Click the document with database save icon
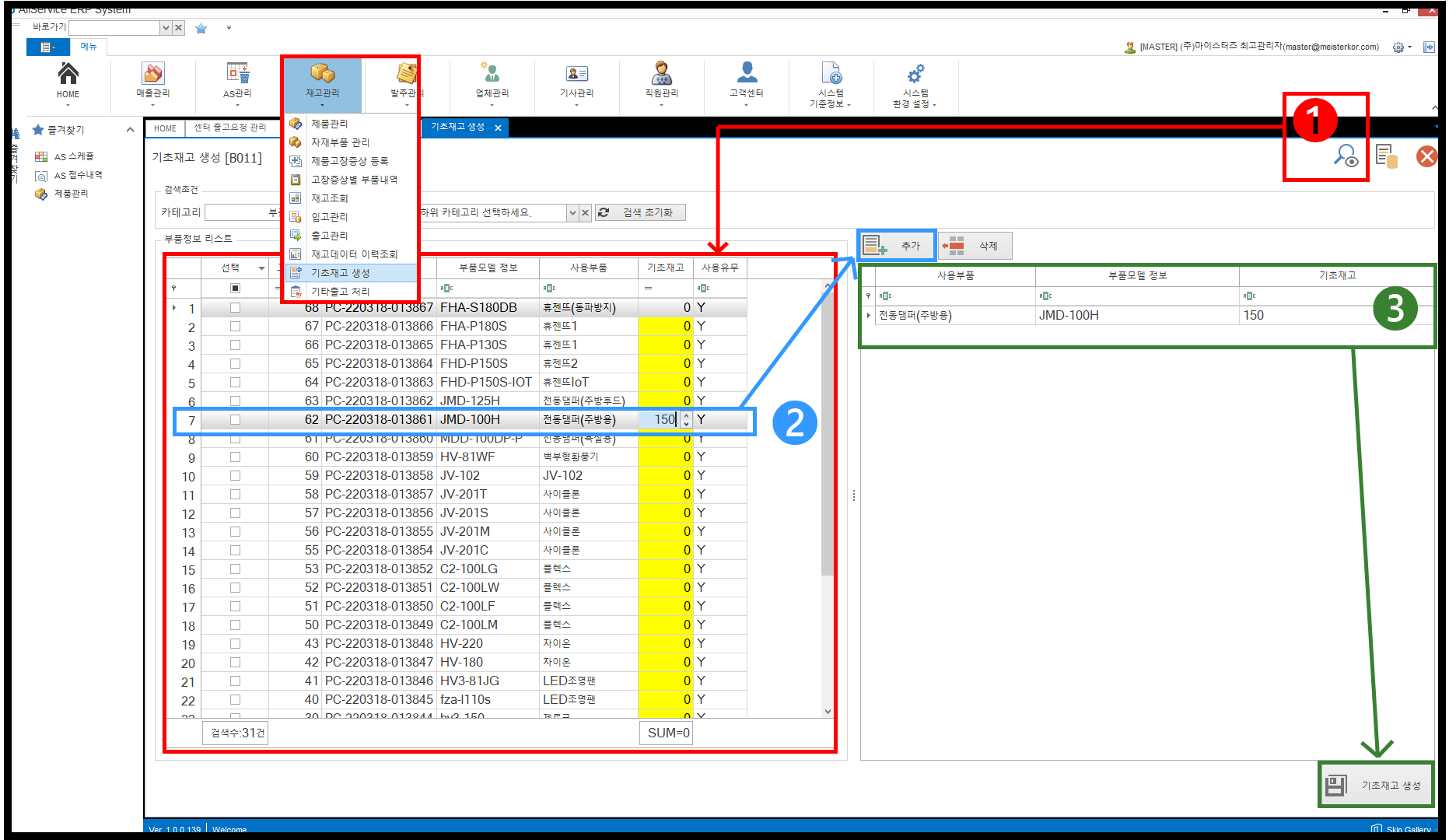Image resolution: width=1449 pixels, height=840 pixels. coord(1386,156)
